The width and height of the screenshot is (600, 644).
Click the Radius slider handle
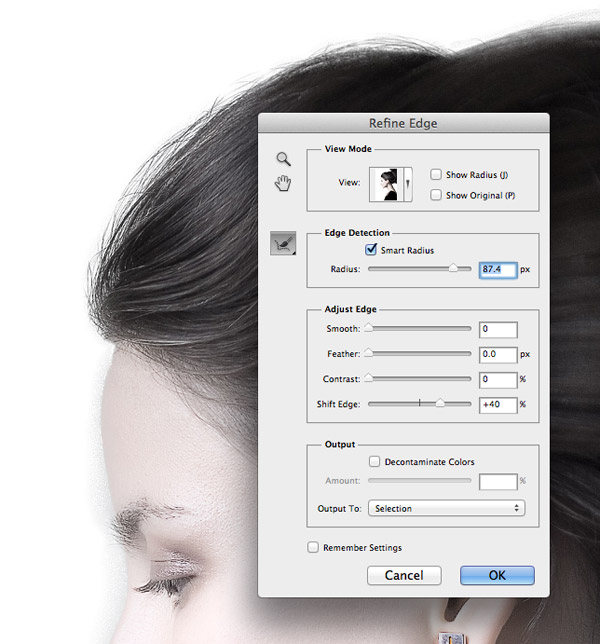[x=454, y=268]
